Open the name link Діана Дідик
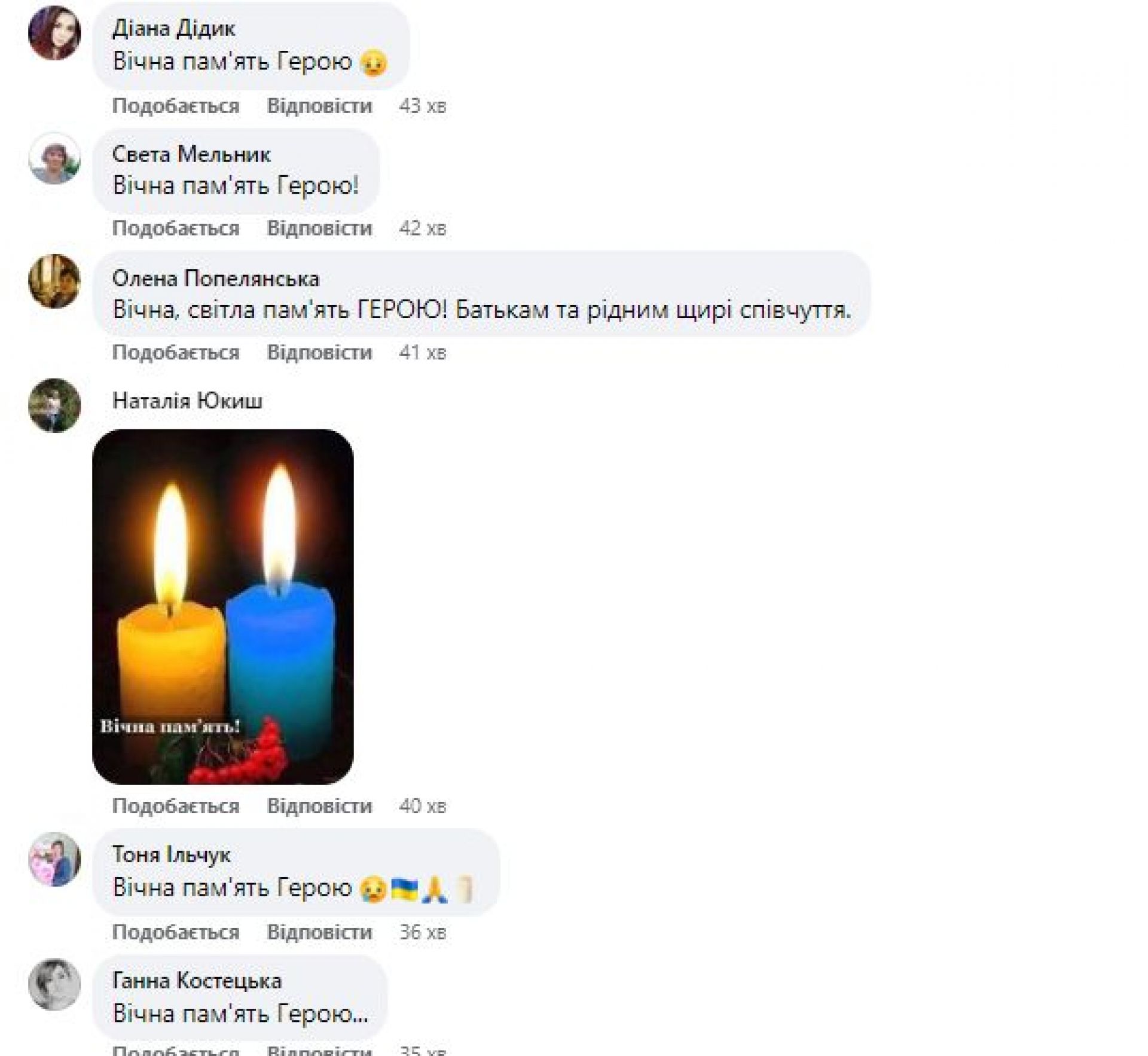The width and height of the screenshot is (1148, 1056). point(173,29)
